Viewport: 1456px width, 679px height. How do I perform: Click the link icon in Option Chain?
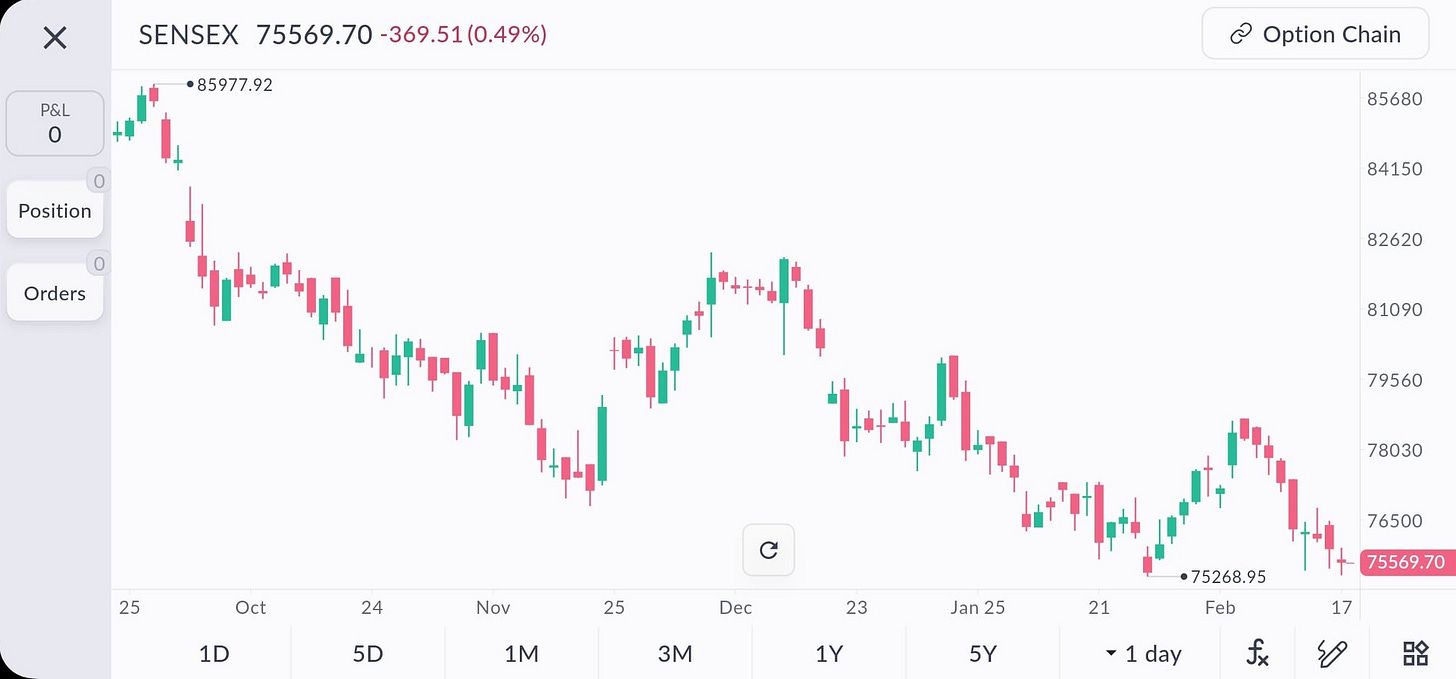point(1241,35)
